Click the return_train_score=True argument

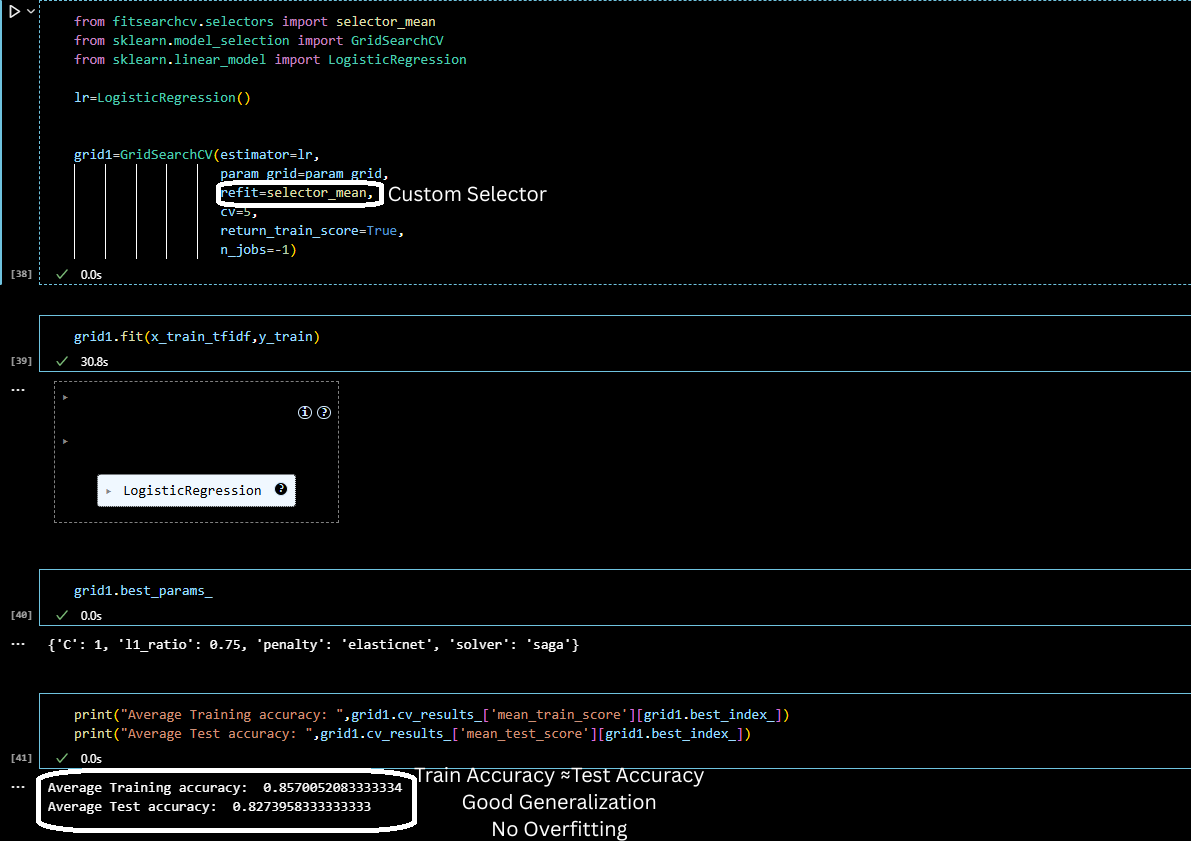coord(311,230)
